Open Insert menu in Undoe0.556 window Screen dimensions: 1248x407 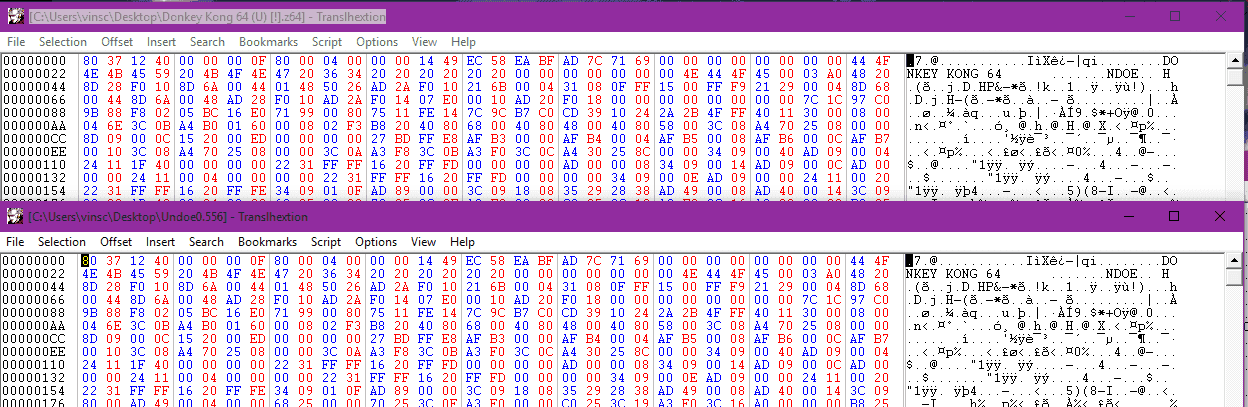tap(161, 242)
